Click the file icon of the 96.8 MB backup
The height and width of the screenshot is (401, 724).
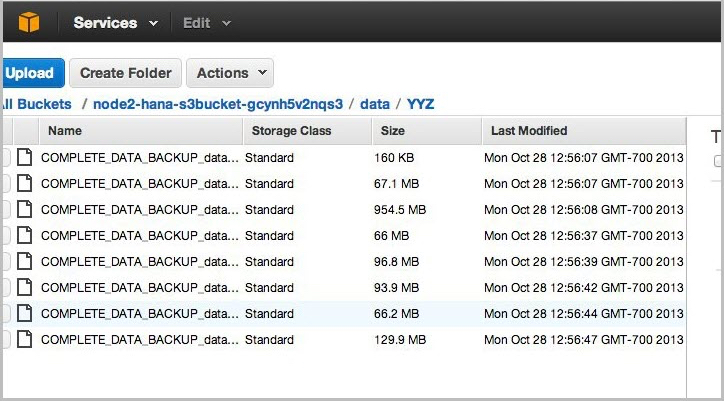point(24,261)
